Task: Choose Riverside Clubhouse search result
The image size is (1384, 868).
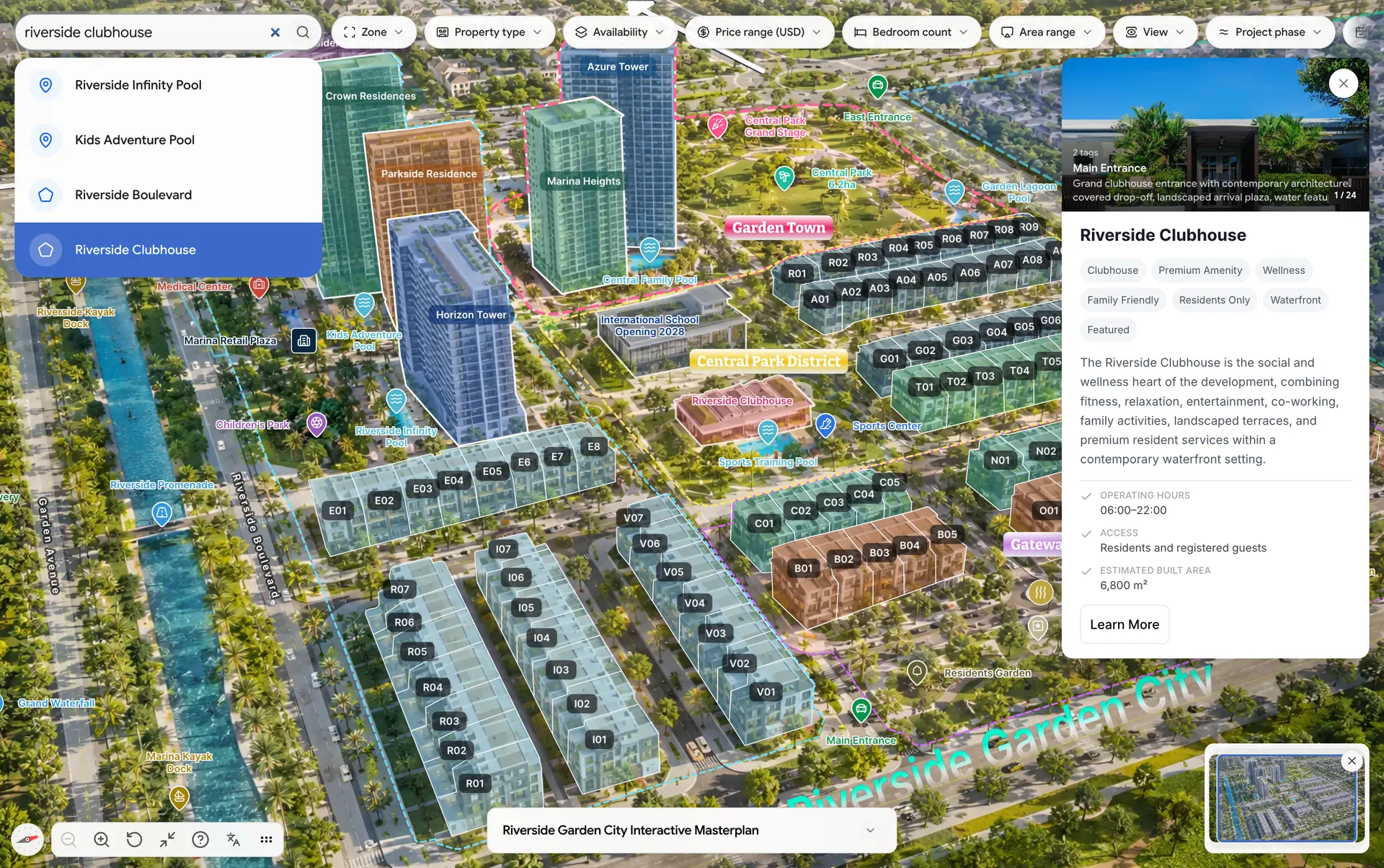Action: point(168,249)
